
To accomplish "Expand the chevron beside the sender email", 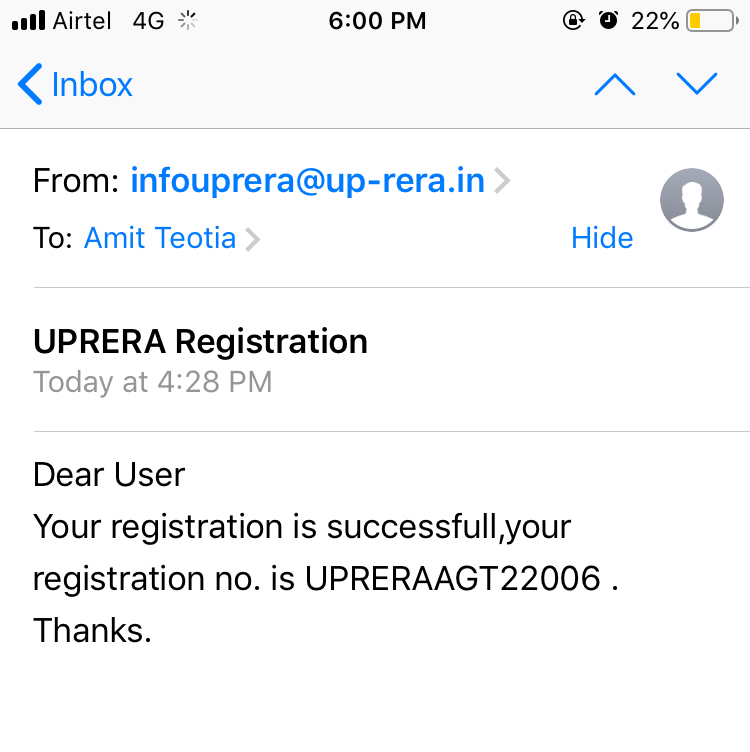I will 502,181.
